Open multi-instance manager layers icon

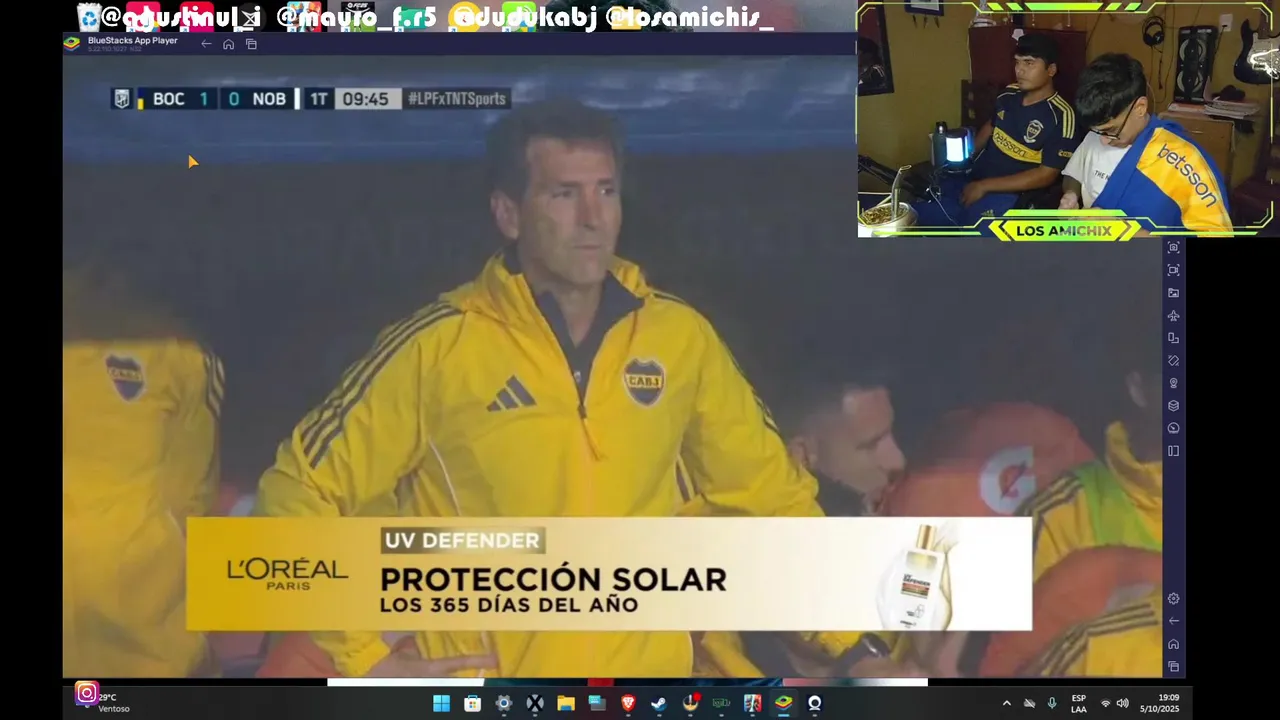point(1174,406)
